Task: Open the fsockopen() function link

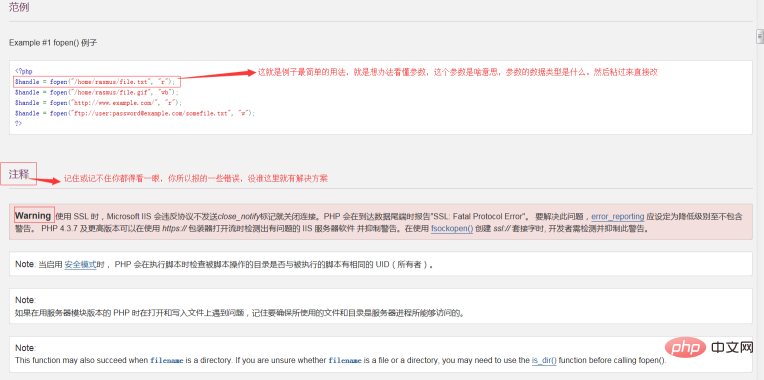Action: pyautogui.click(x=452, y=228)
